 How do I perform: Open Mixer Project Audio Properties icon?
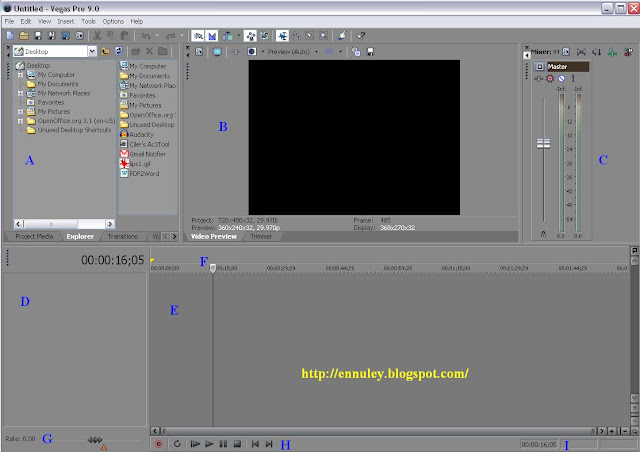click(566, 52)
